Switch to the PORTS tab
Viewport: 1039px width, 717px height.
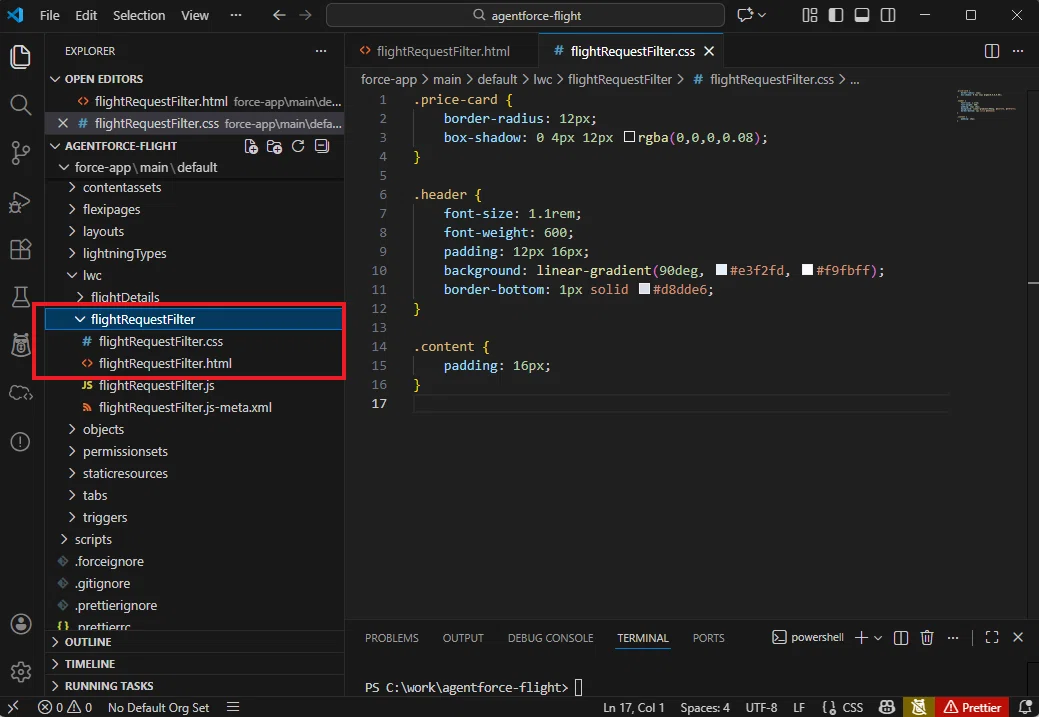708,637
